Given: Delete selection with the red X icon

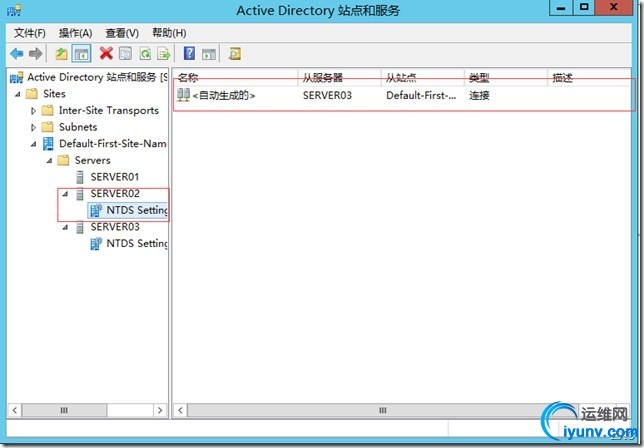Looking at the screenshot, I should pos(106,53).
